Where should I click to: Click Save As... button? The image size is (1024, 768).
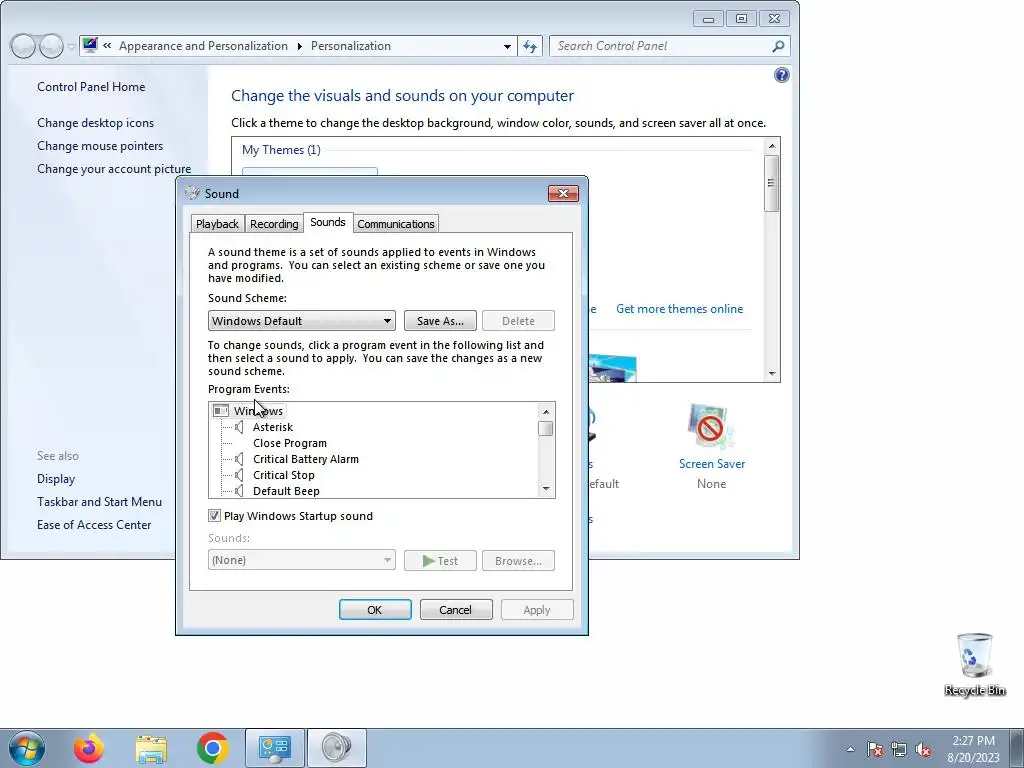(x=440, y=321)
